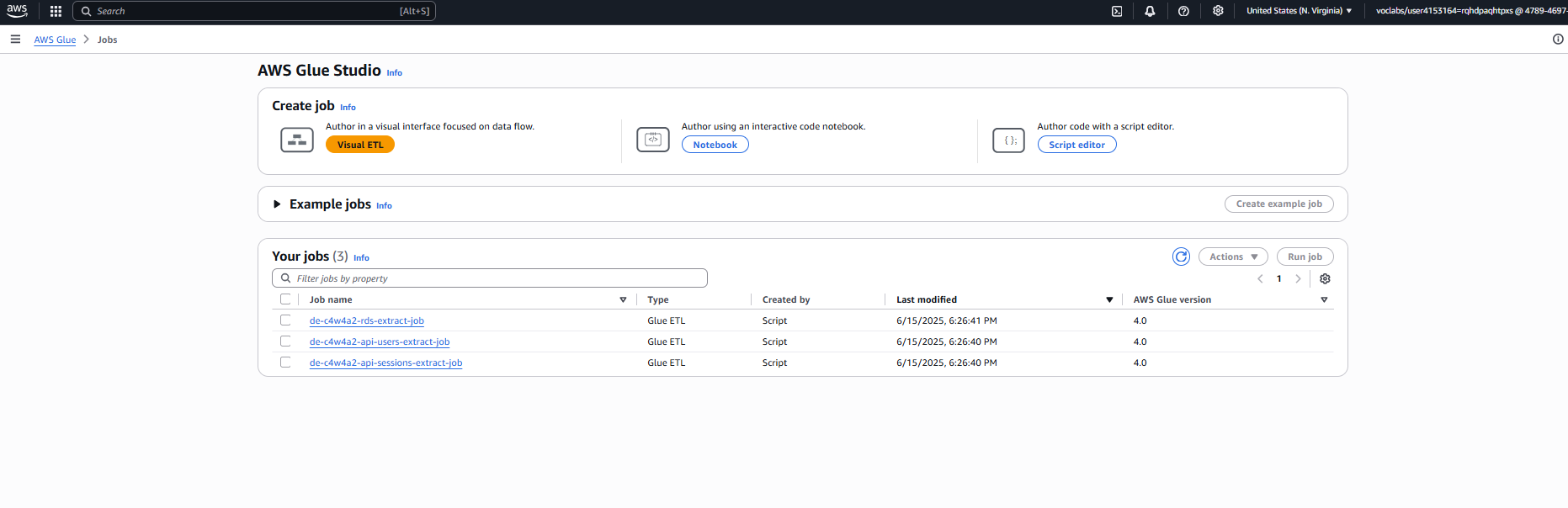Open the de-c4w4a2-rds-extract-job link
The image size is (1568, 508).
pos(367,320)
